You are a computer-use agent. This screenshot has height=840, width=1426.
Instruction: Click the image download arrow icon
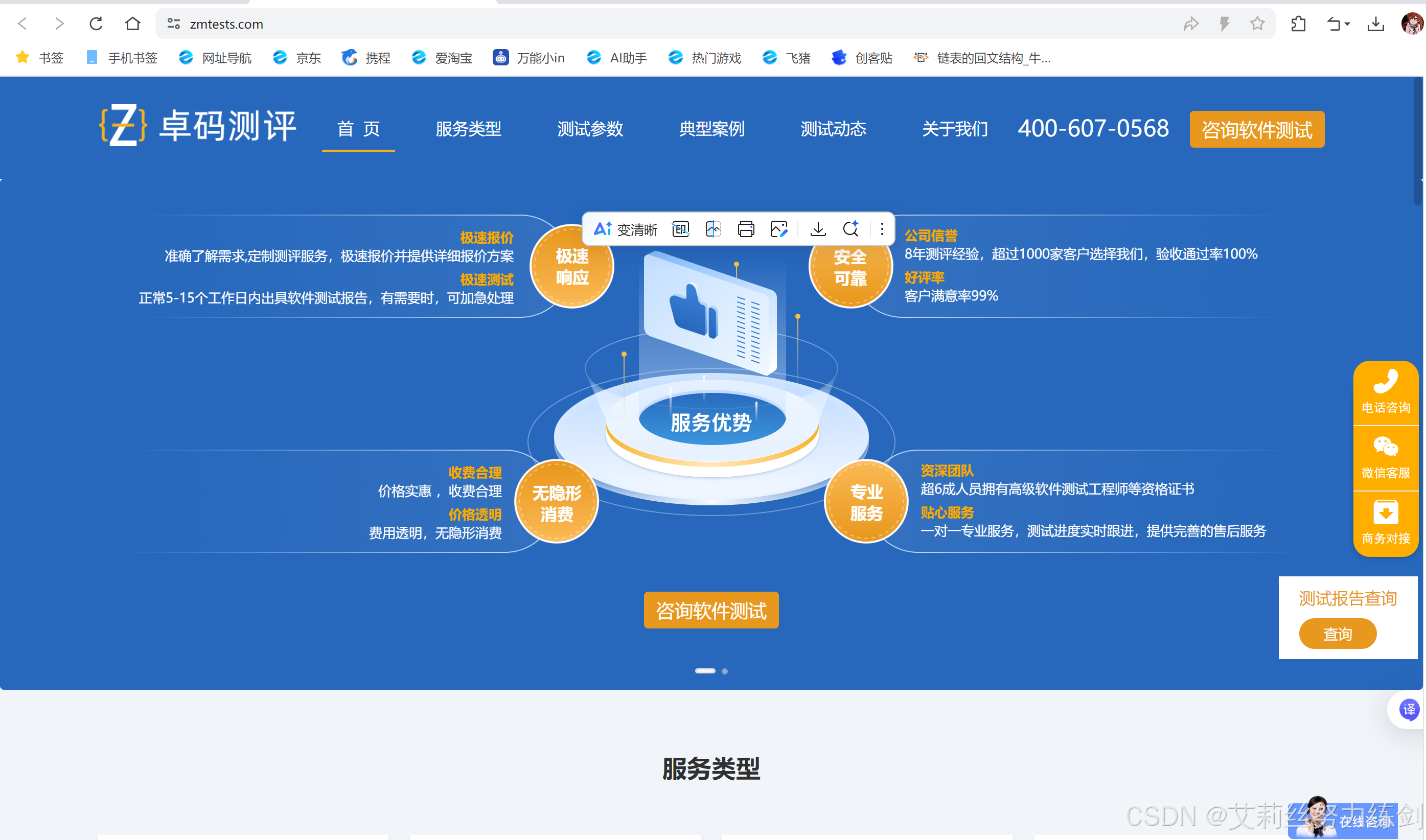817,229
